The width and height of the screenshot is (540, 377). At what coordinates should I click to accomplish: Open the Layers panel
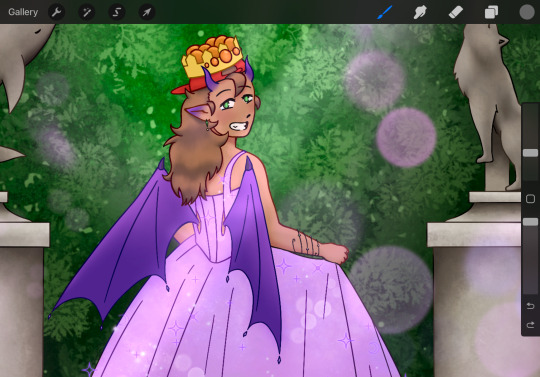pos(491,12)
